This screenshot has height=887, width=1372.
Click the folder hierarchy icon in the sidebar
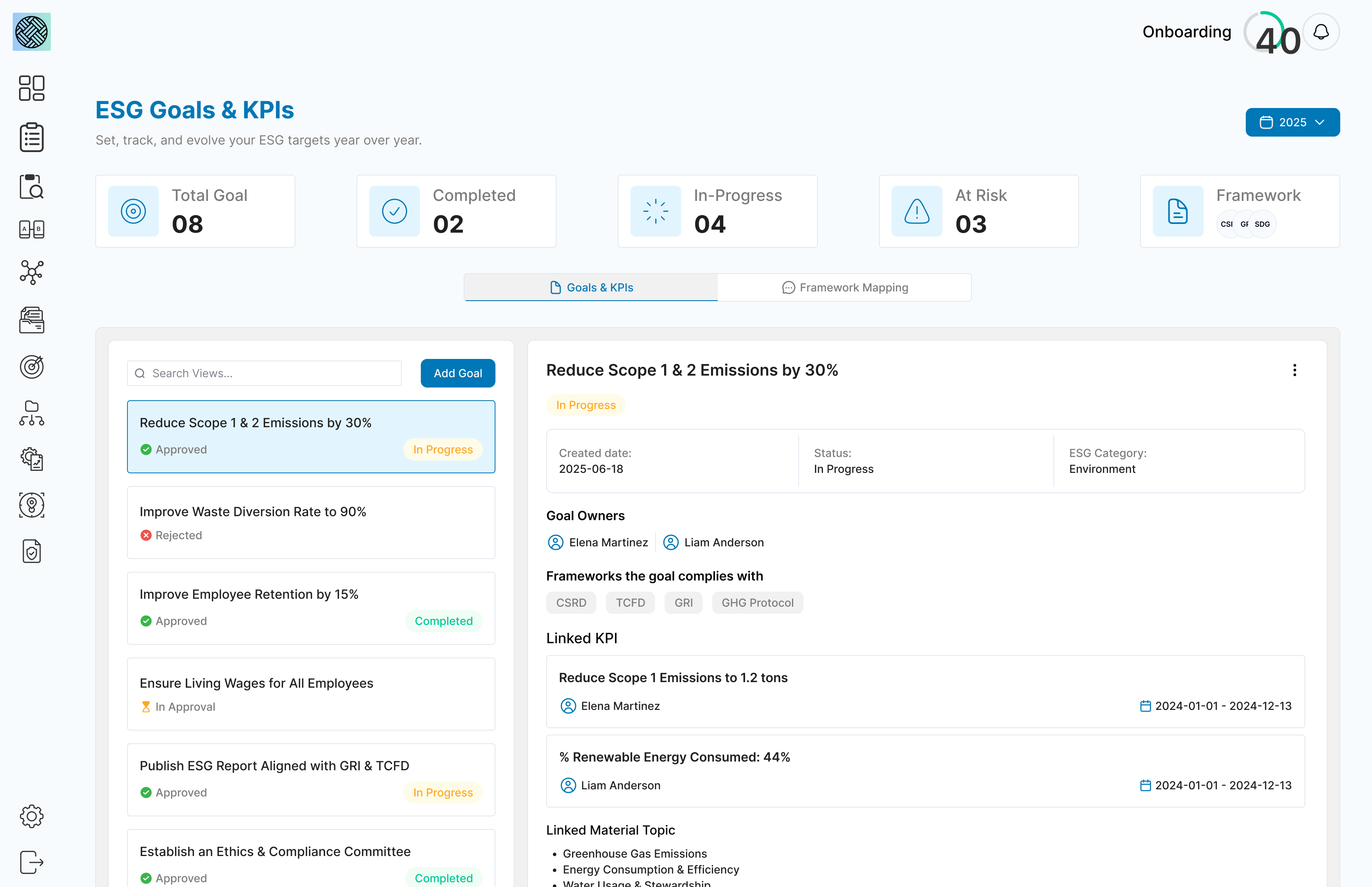[x=32, y=413]
